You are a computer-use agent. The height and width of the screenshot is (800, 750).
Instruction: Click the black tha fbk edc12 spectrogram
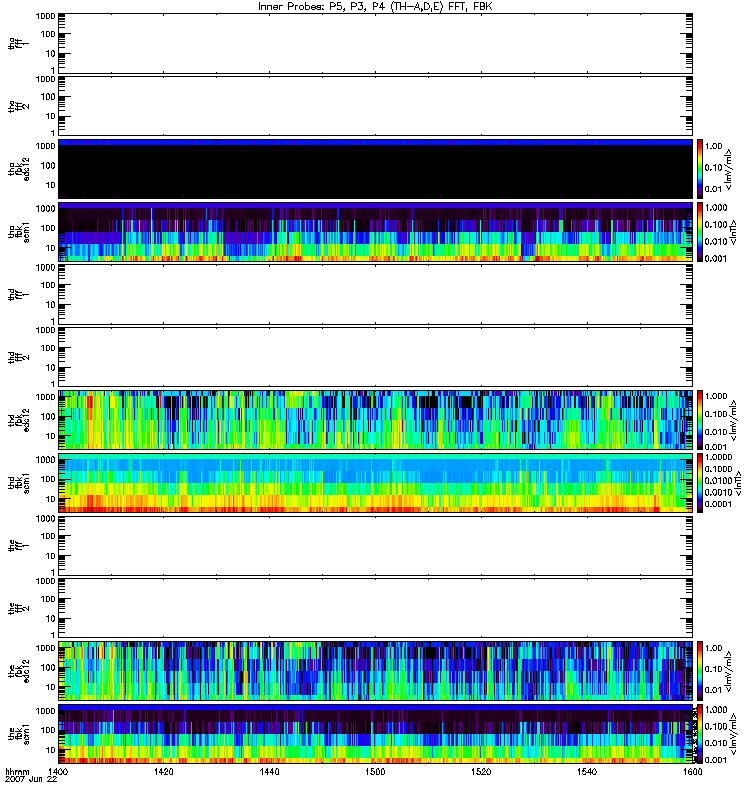tap(376, 169)
